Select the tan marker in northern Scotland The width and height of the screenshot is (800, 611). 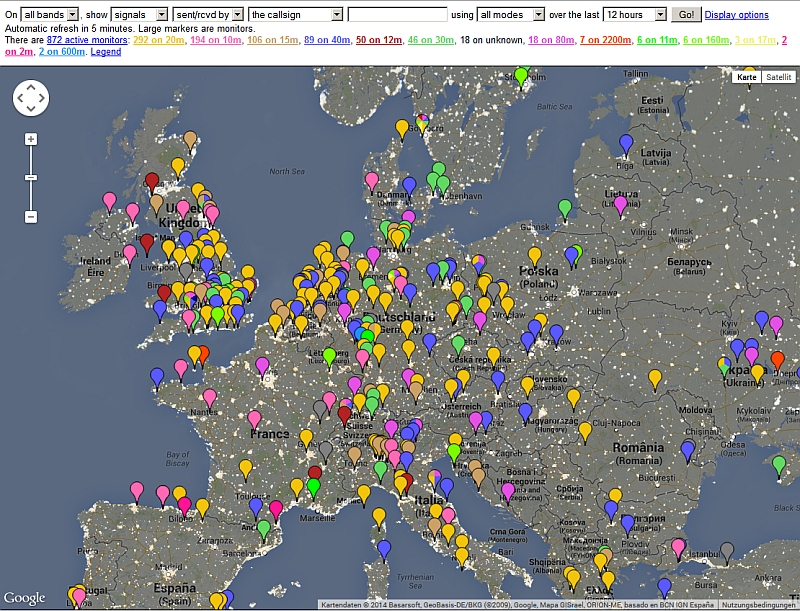click(190, 141)
